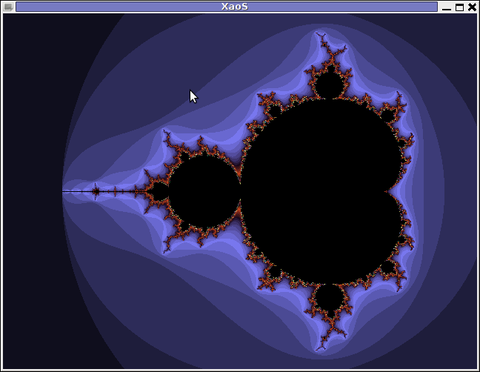Click the small black bulb at the cardioid's lower right
The image size is (480, 372).
coord(387,267)
